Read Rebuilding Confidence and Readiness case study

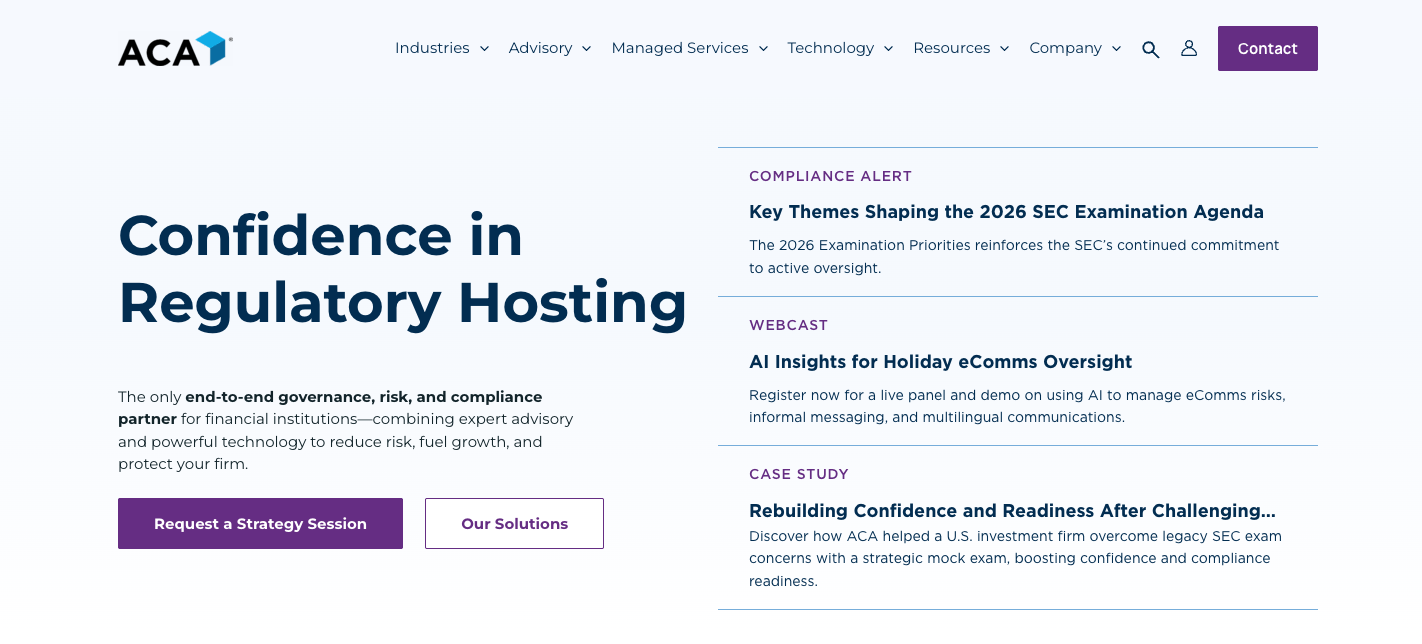[x=1012, y=511]
